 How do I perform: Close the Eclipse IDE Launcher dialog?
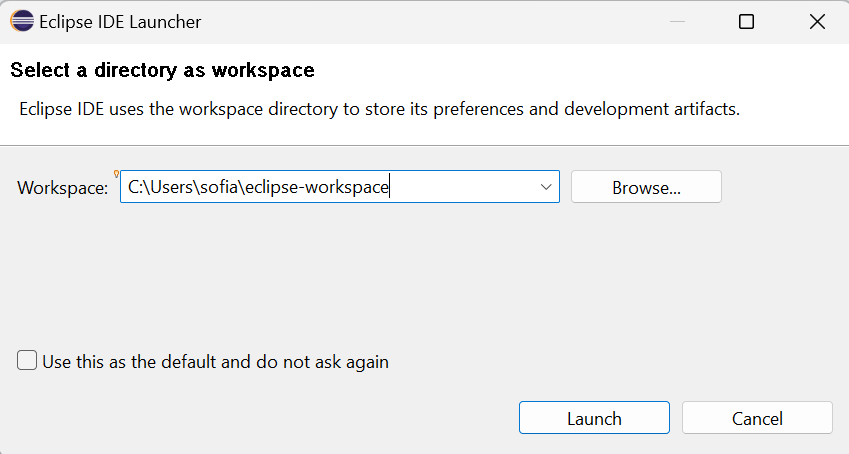[x=817, y=22]
